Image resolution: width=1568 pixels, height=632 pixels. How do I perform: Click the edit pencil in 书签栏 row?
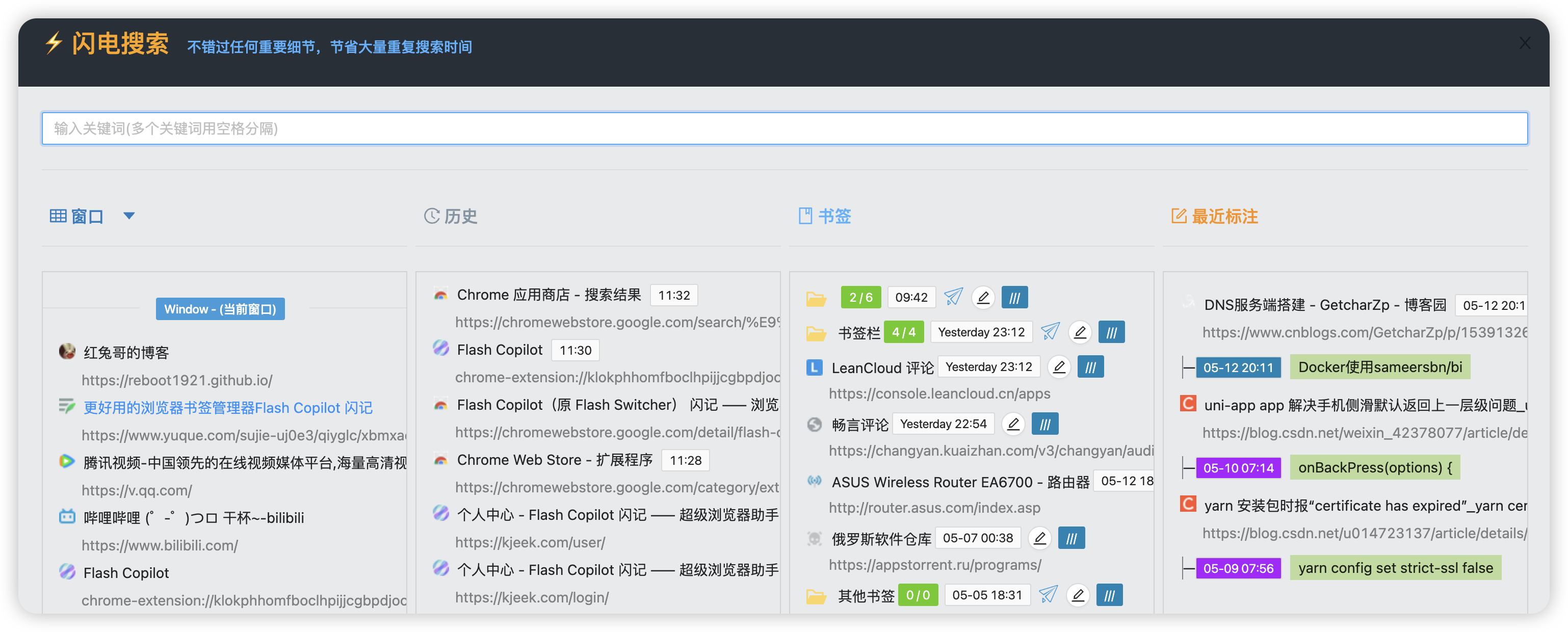click(x=1080, y=332)
